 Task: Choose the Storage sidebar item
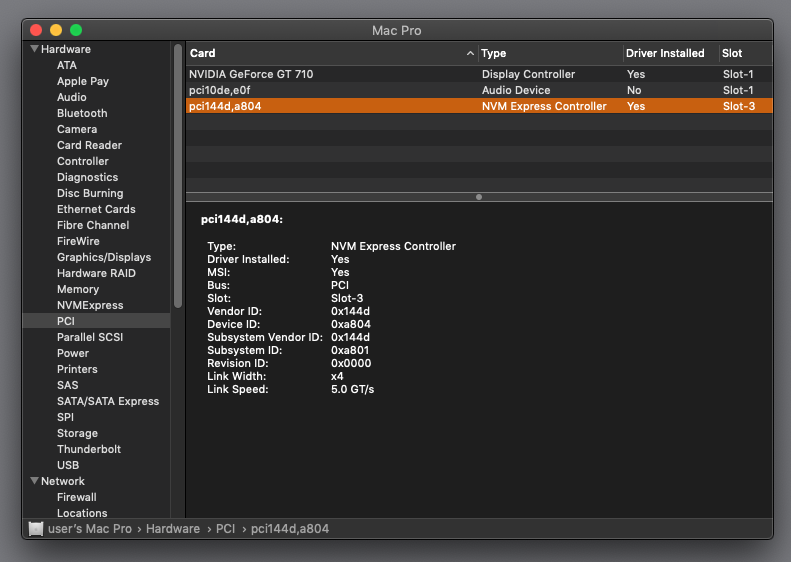pos(77,433)
